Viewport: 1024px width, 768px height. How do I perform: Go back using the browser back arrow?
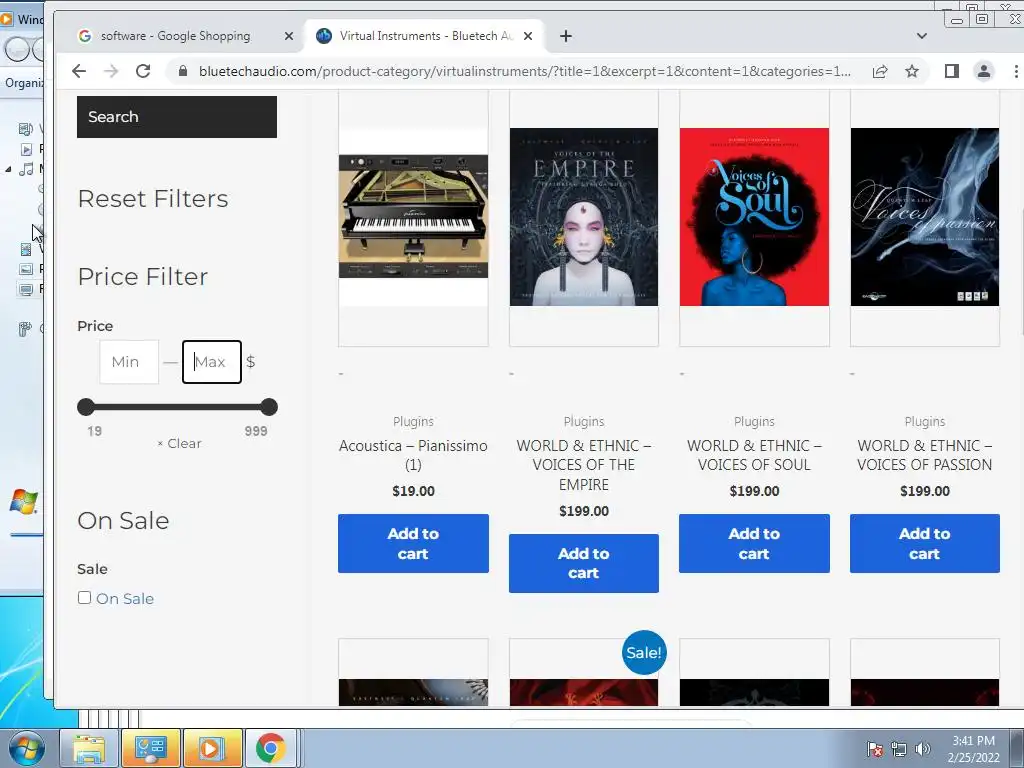[79, 71]
